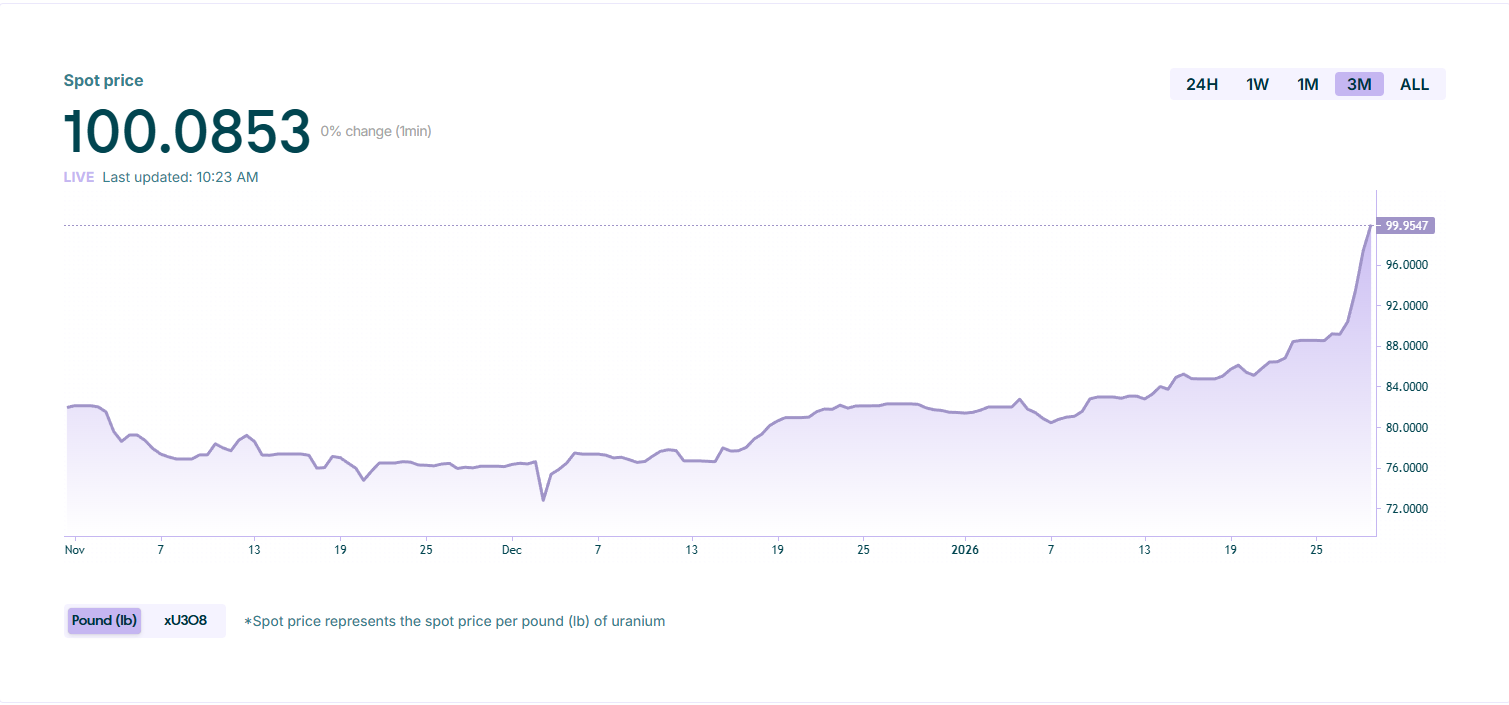This screenshot has height=705, width=1509.
Task: Click the highlighted 3M range tab
Action: tap(1358, 84)
